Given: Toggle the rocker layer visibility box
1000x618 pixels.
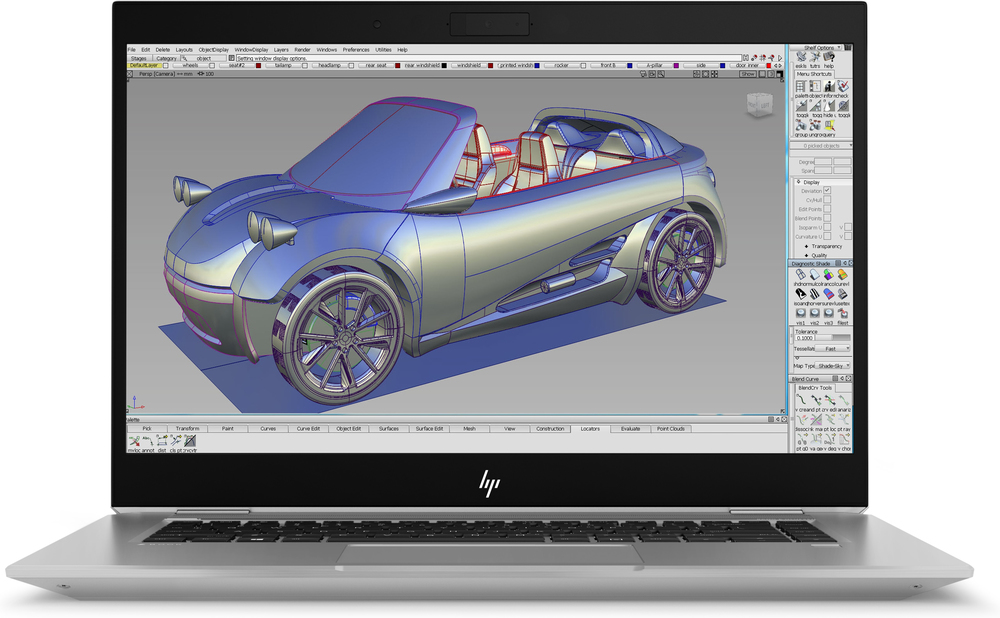Looking at the screenshot, I should pos(584,66).
